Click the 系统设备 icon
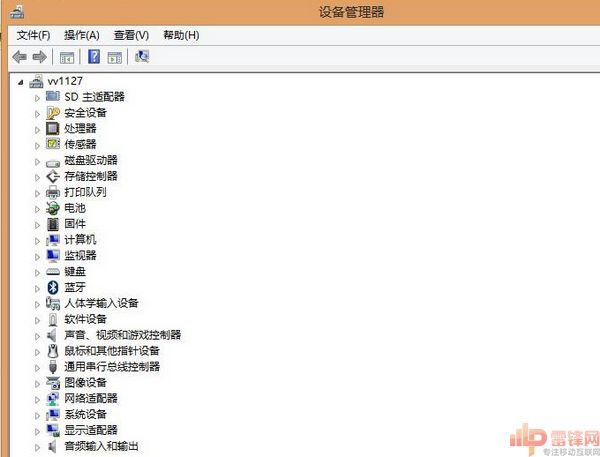Viewport: 600px width, 457px height. 53,415
